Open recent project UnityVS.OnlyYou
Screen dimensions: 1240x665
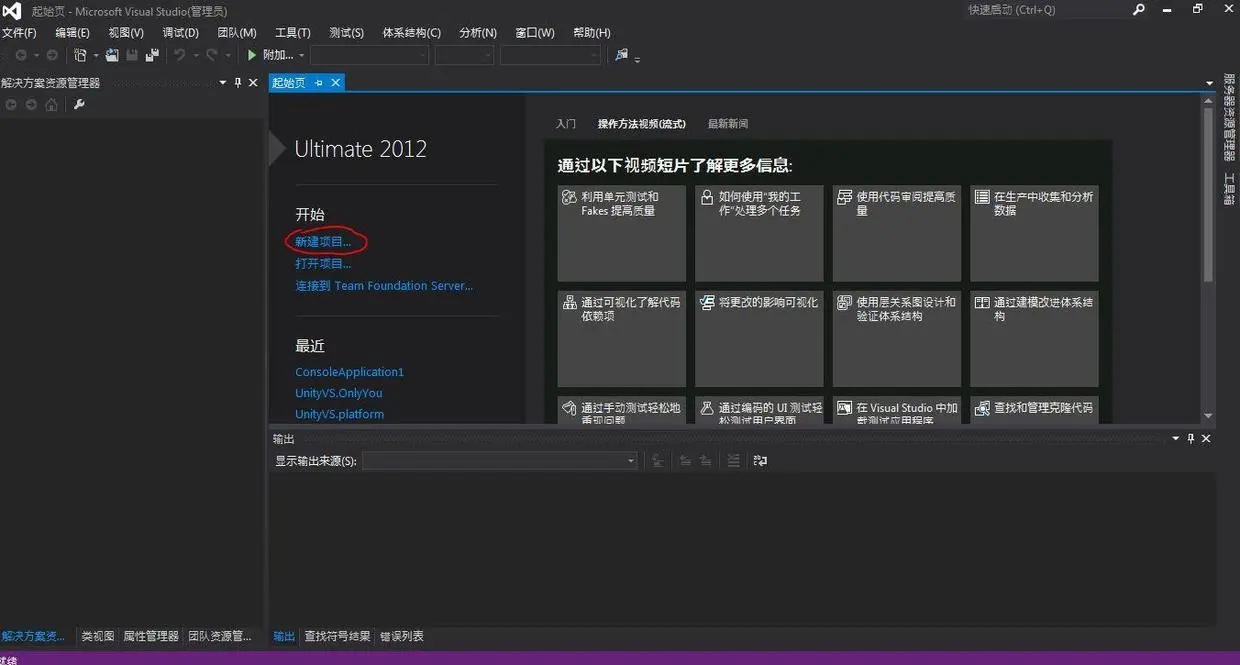click(x=338, y=393)
